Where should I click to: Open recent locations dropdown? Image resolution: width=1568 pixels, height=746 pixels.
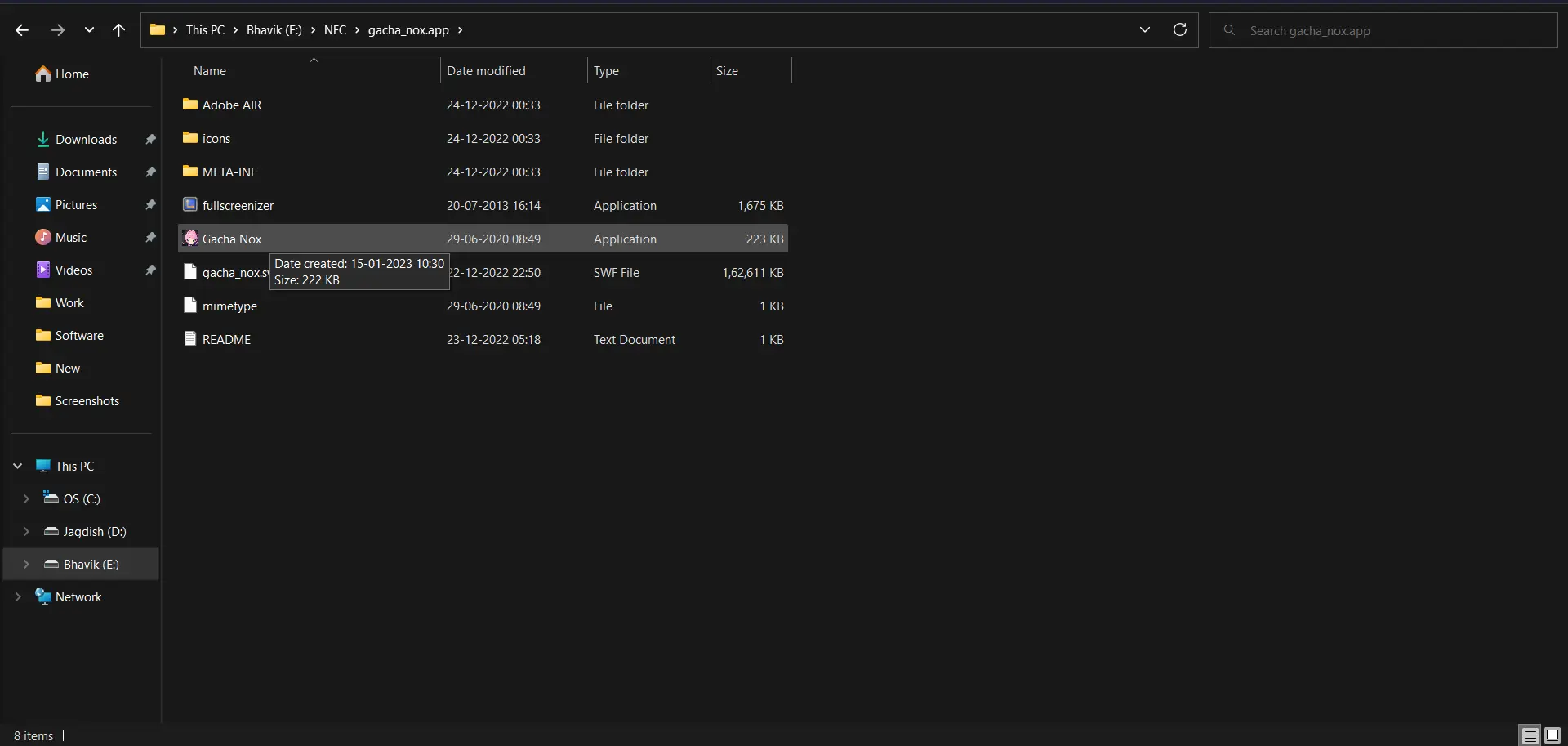[x=89, y=30]
